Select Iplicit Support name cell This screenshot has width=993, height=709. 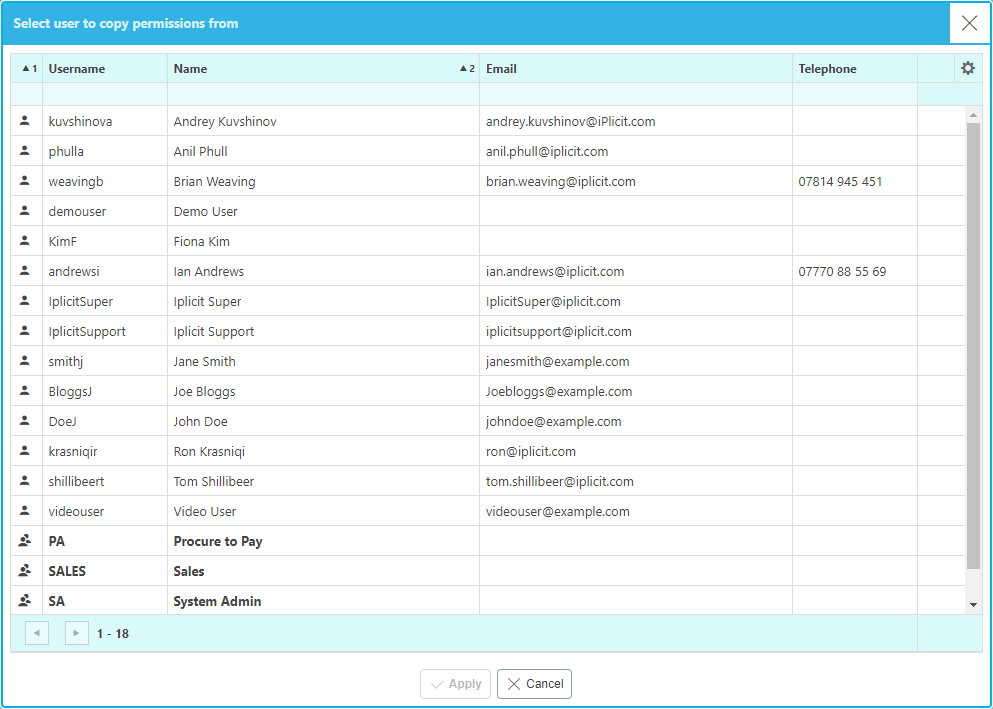pyautogui.click(x=323, y=331)
